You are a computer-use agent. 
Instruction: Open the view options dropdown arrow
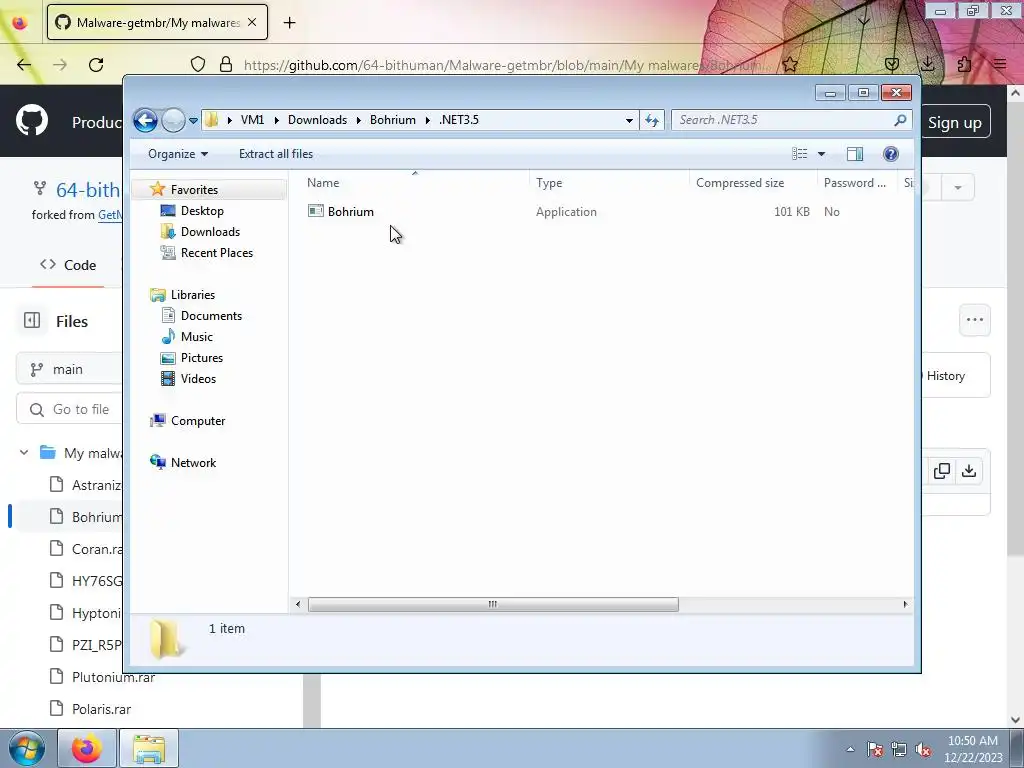point(822,154)
